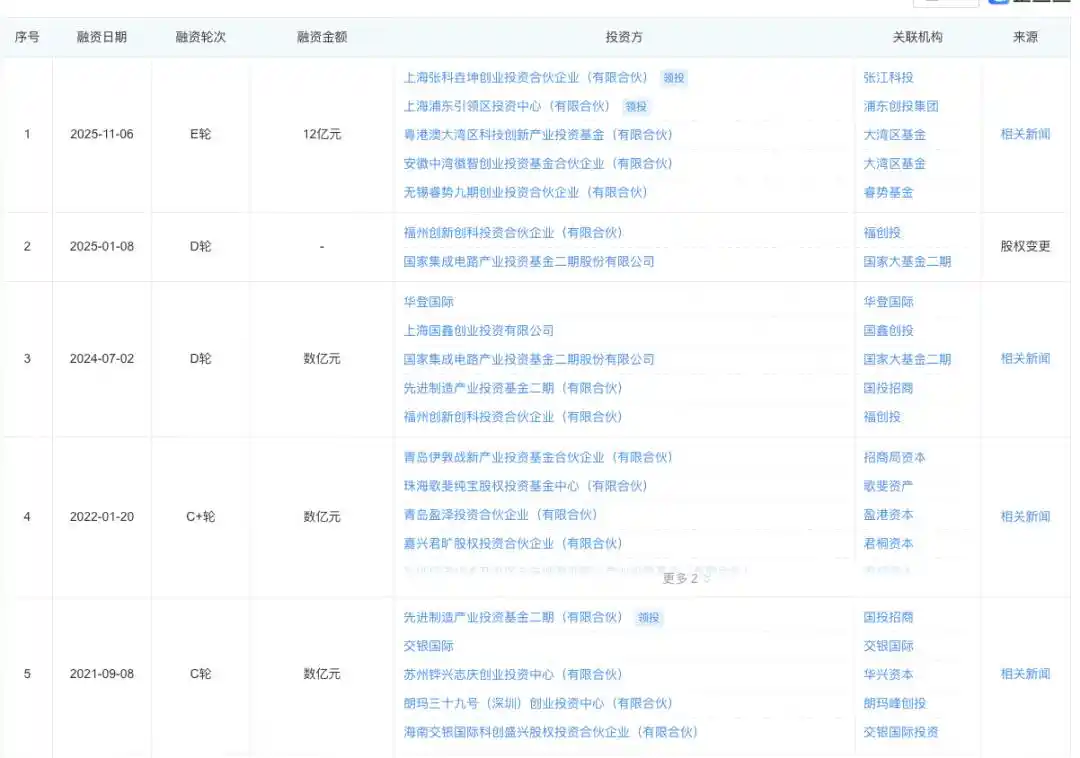1080x758 pixels.
Task: Select the 关联机构 column header
Action: (x=917, y=37)
